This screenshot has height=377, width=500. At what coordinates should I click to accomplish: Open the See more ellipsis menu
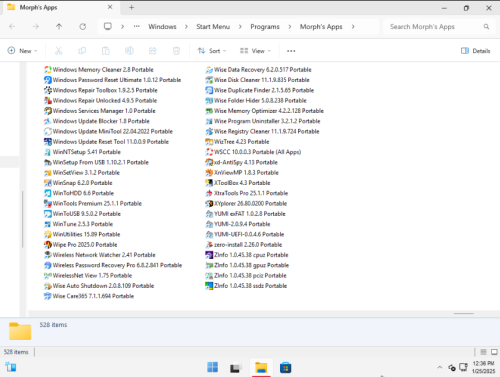pos(291,51)
